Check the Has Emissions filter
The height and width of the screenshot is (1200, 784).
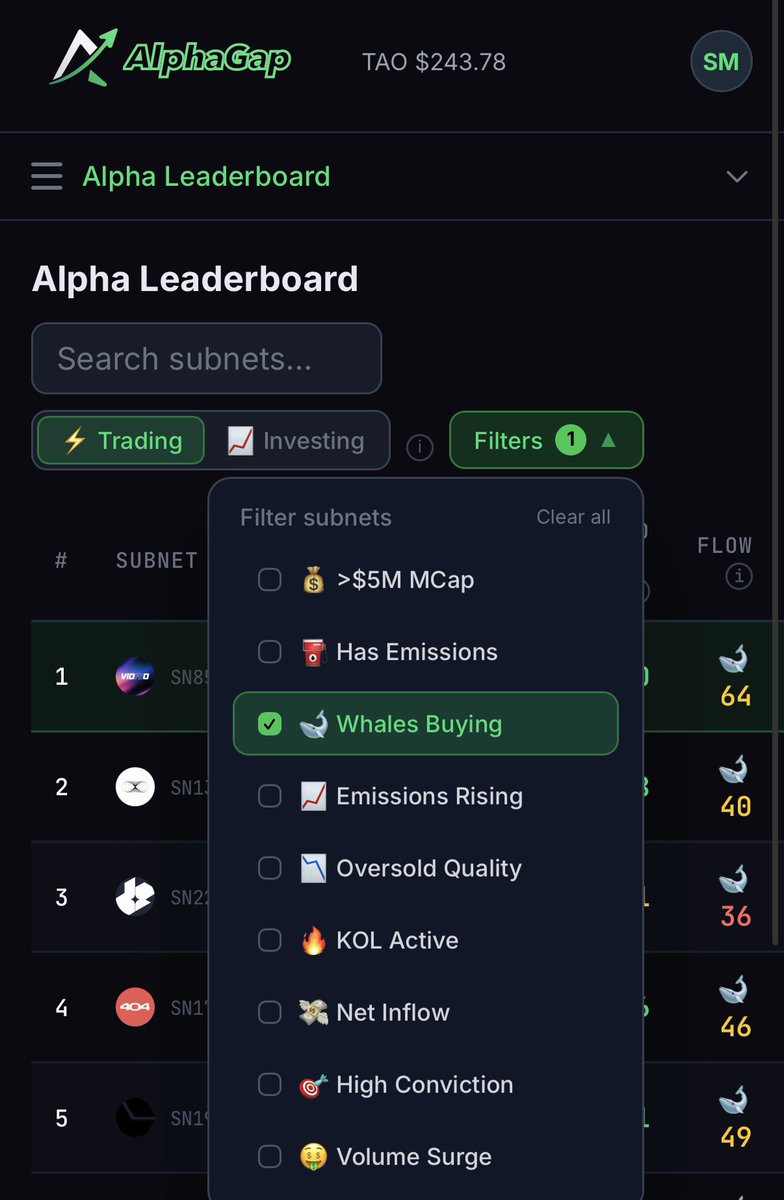point(270,652)
